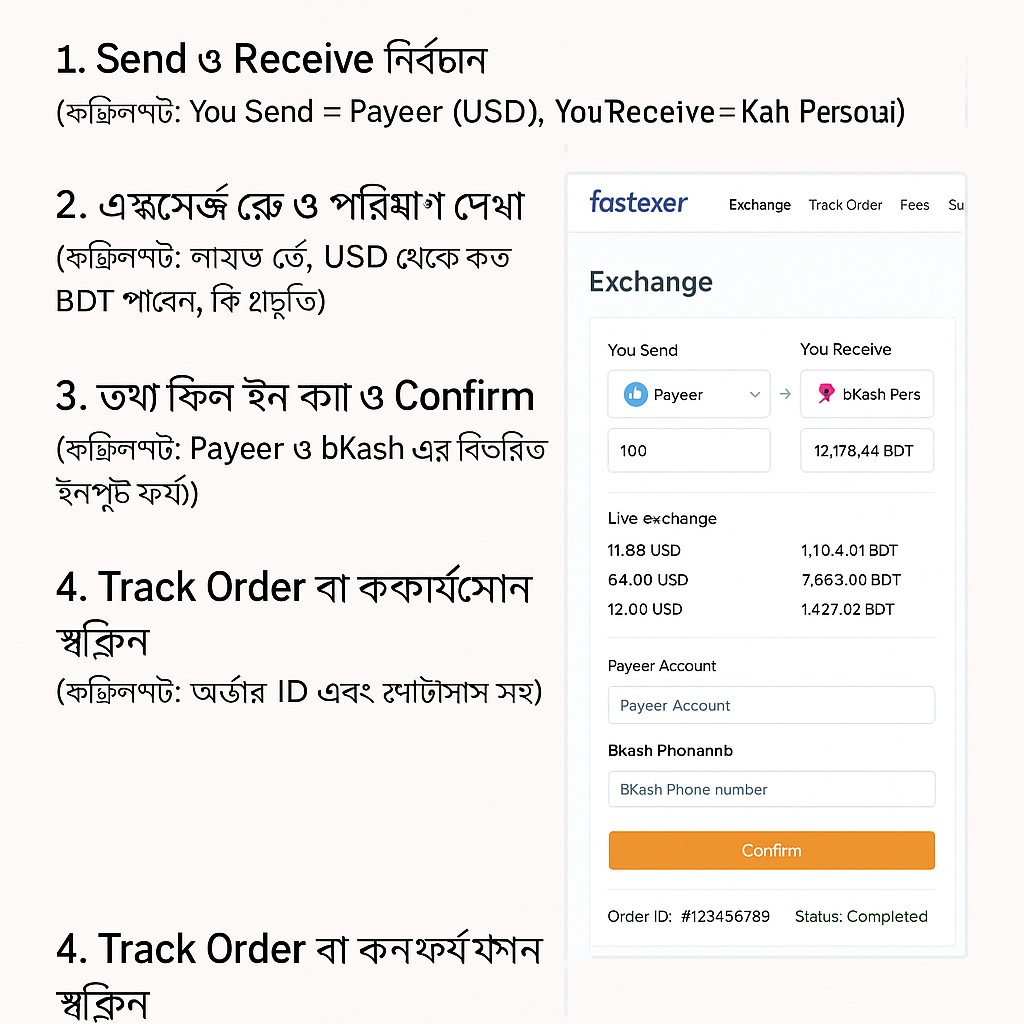Click the fastexer logo
Viewport: 1024px width, 1024px height.
tap(638, 202)
